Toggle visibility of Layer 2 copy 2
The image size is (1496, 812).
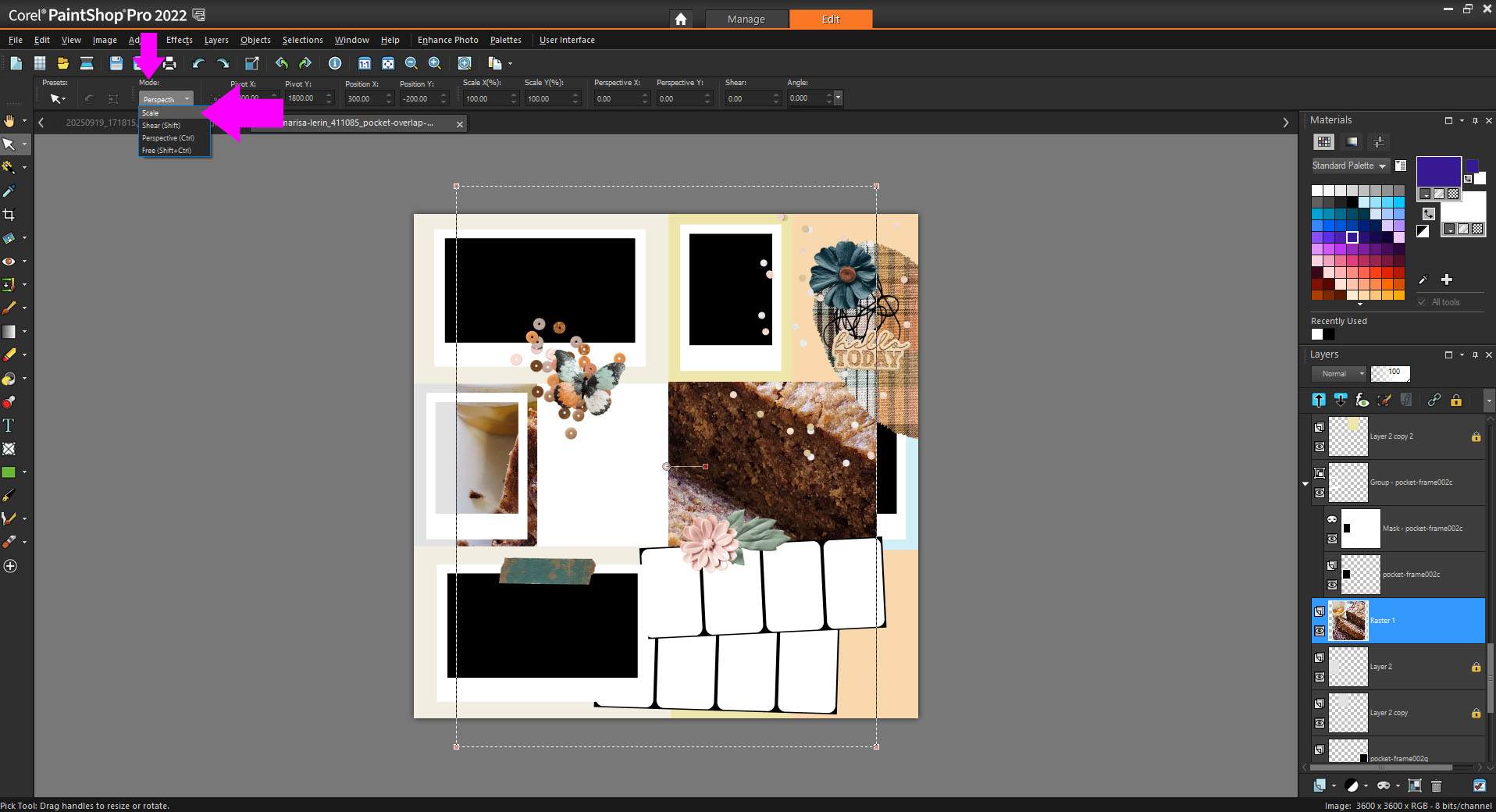[x=1320, y=447]
